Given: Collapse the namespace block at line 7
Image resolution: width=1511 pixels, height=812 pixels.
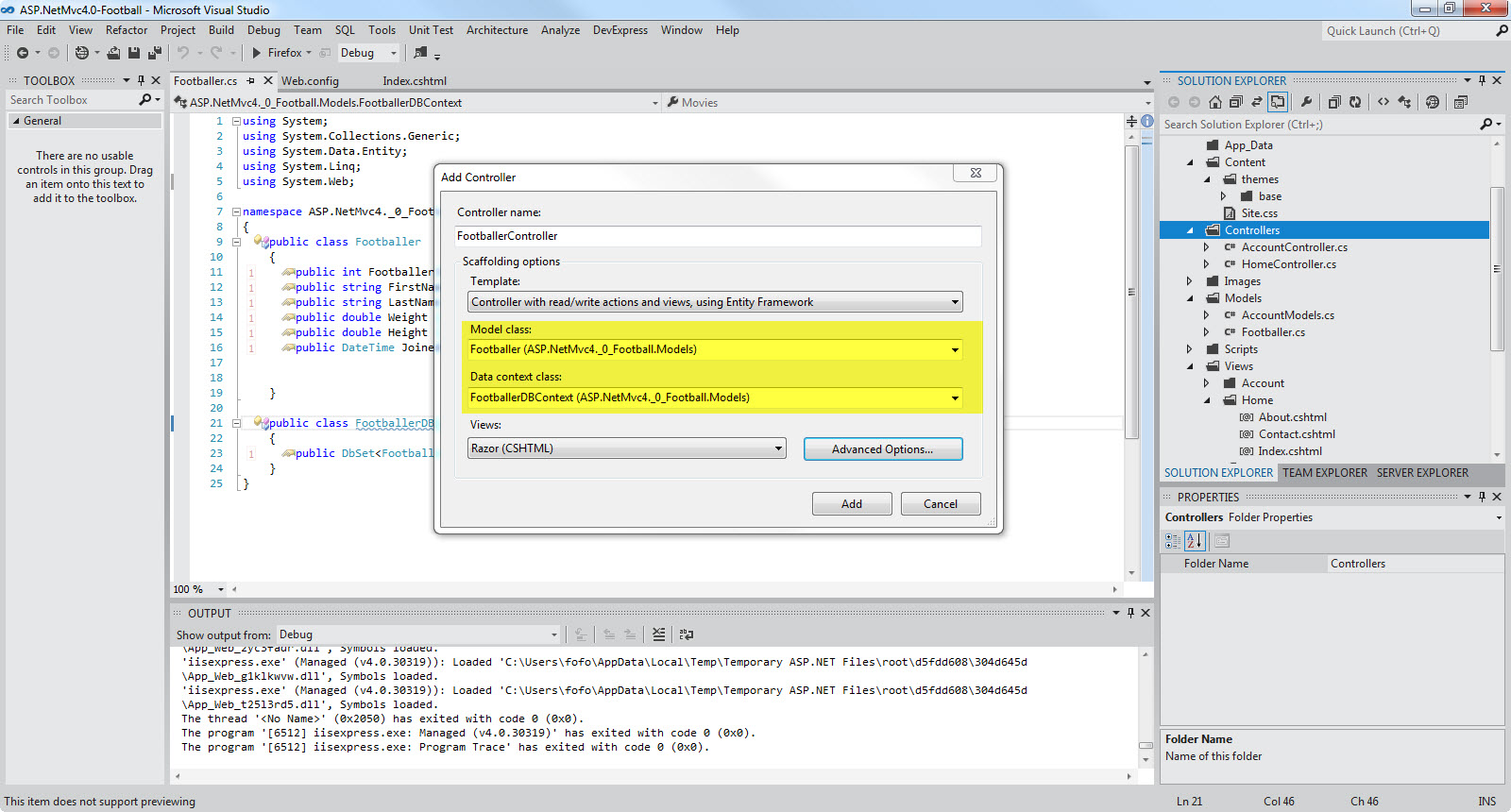Looking at the screenshot, I should pos(236,211).
